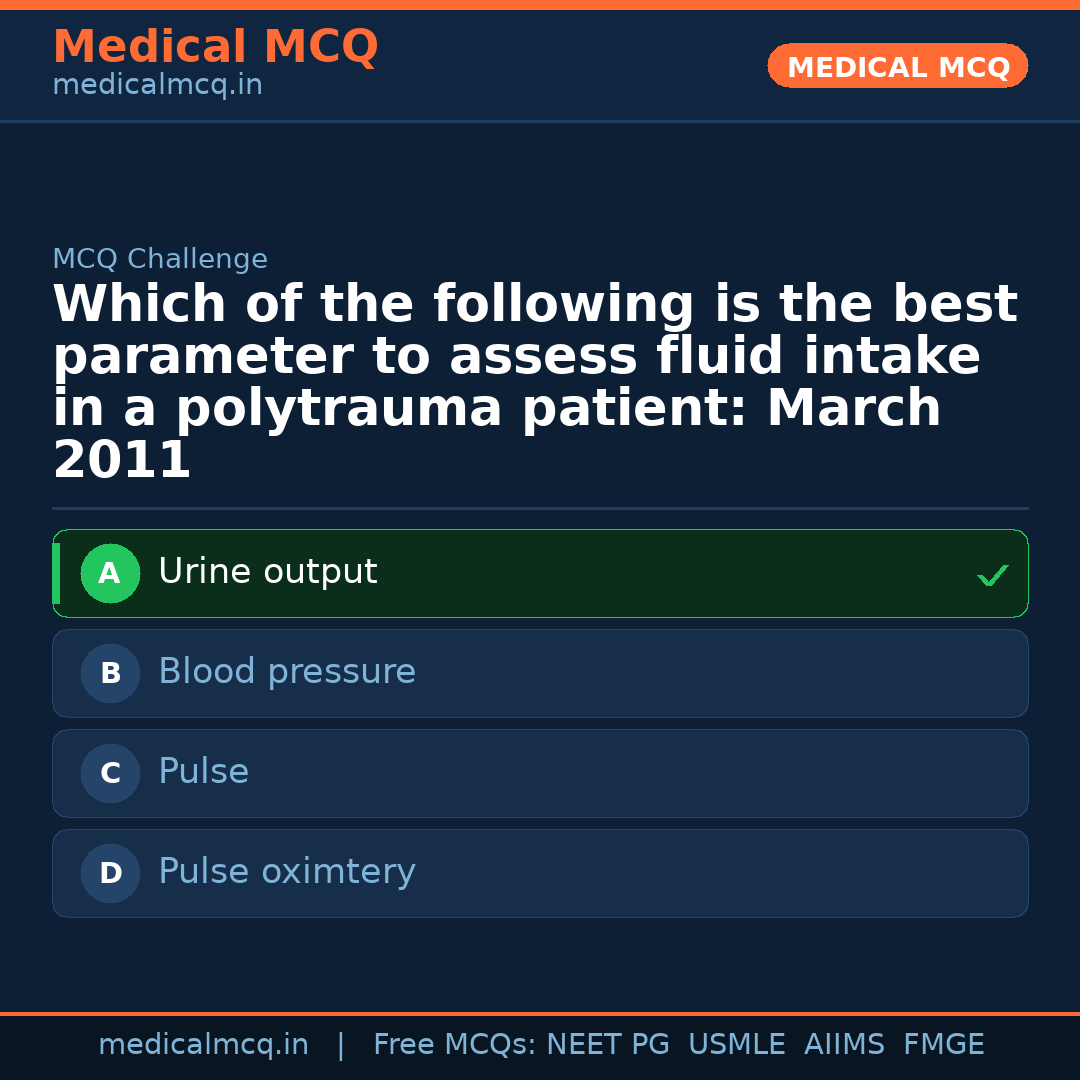
Task: Open the NEET PG section in the footer
Action: (x=608, y=1044)
